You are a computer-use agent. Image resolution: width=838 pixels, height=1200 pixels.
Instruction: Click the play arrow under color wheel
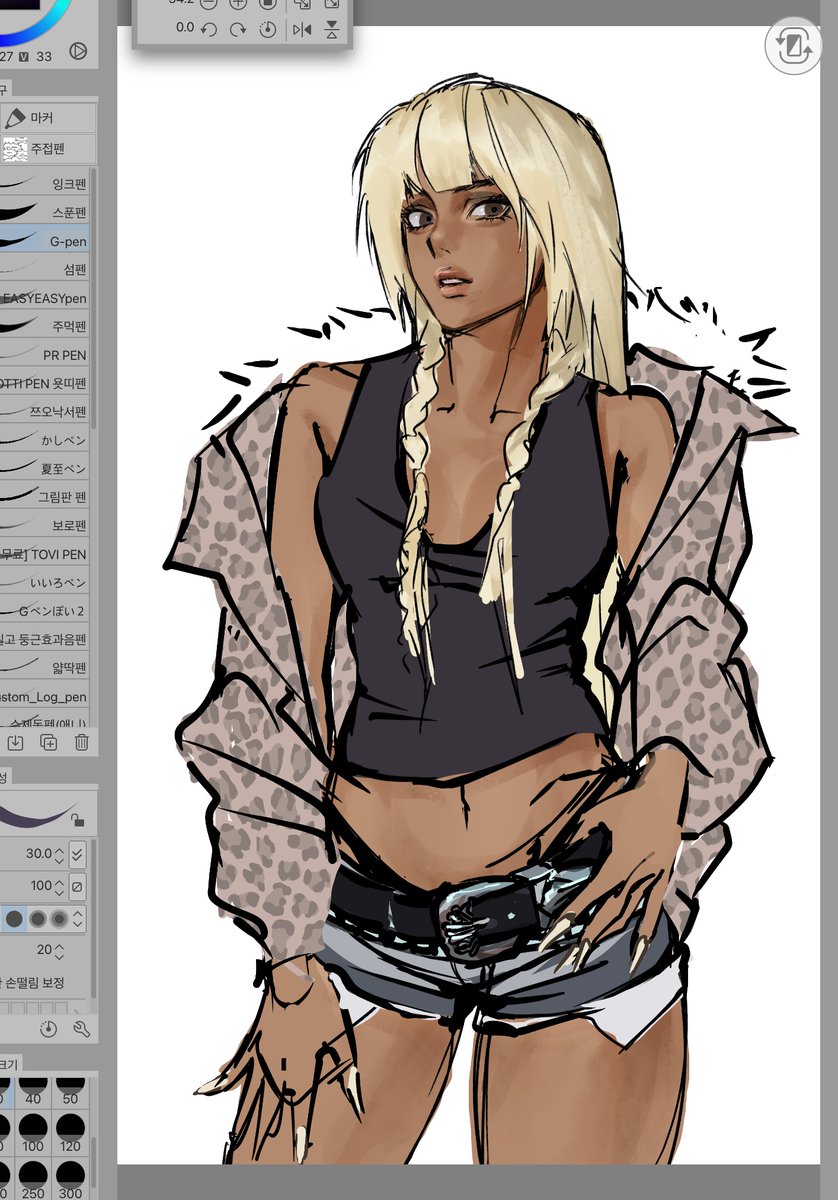[x=78, y=51]
